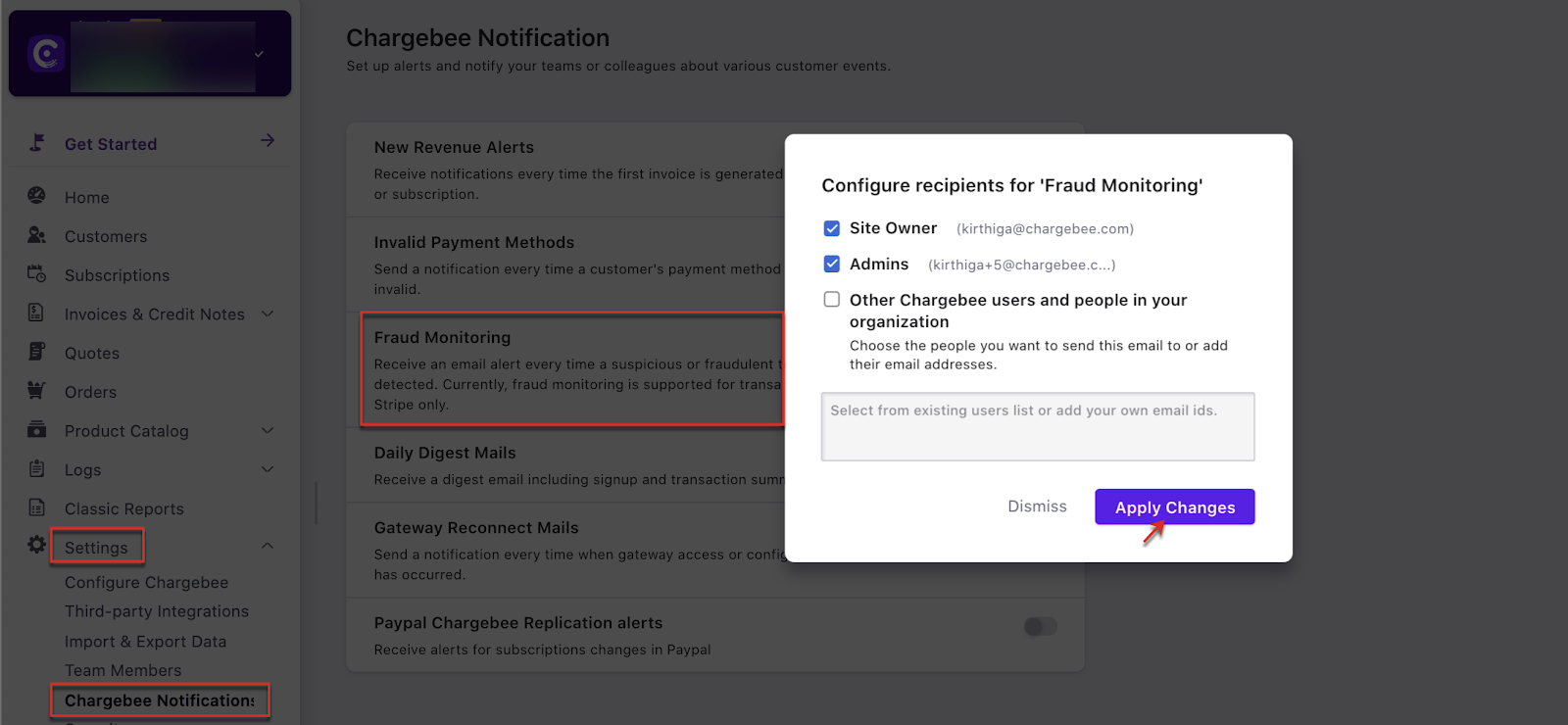Click the Chargebee logo icon
The image size is (1568, 725).
(45, 54)
